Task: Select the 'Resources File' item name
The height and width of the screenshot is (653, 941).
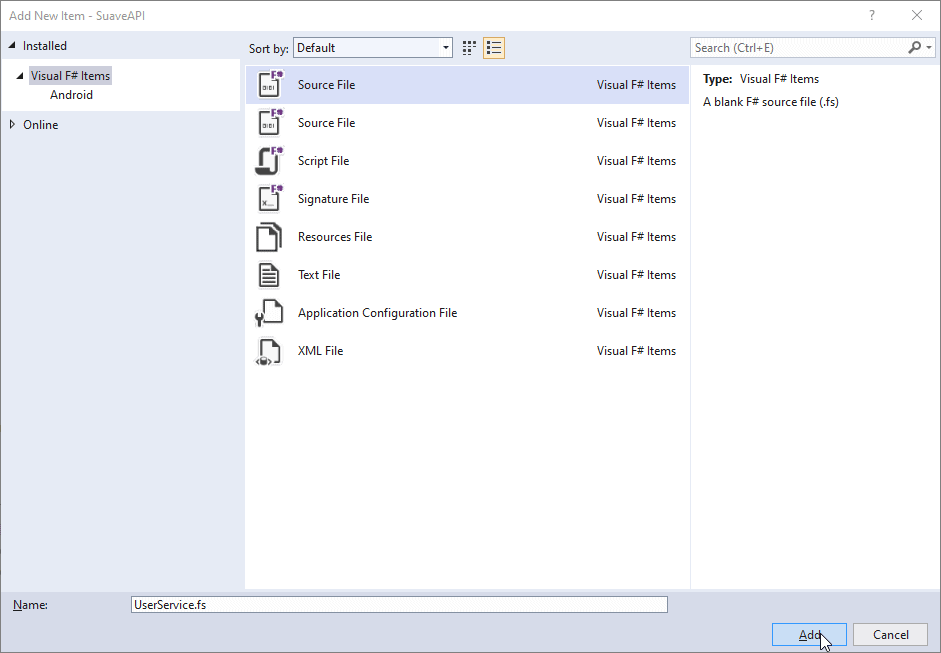Action: coord(335,236)
